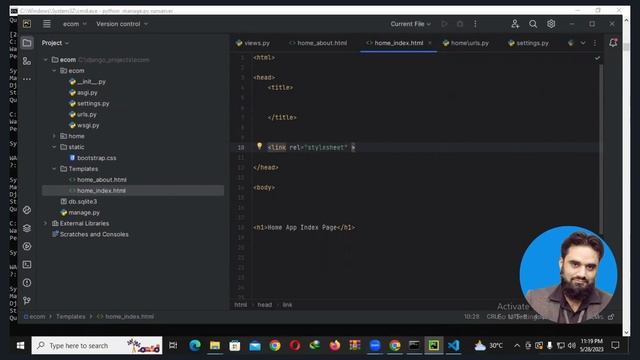640x360 pixels.
Task: Collapse the Templates folder
Action: click(x=54, y=169)
